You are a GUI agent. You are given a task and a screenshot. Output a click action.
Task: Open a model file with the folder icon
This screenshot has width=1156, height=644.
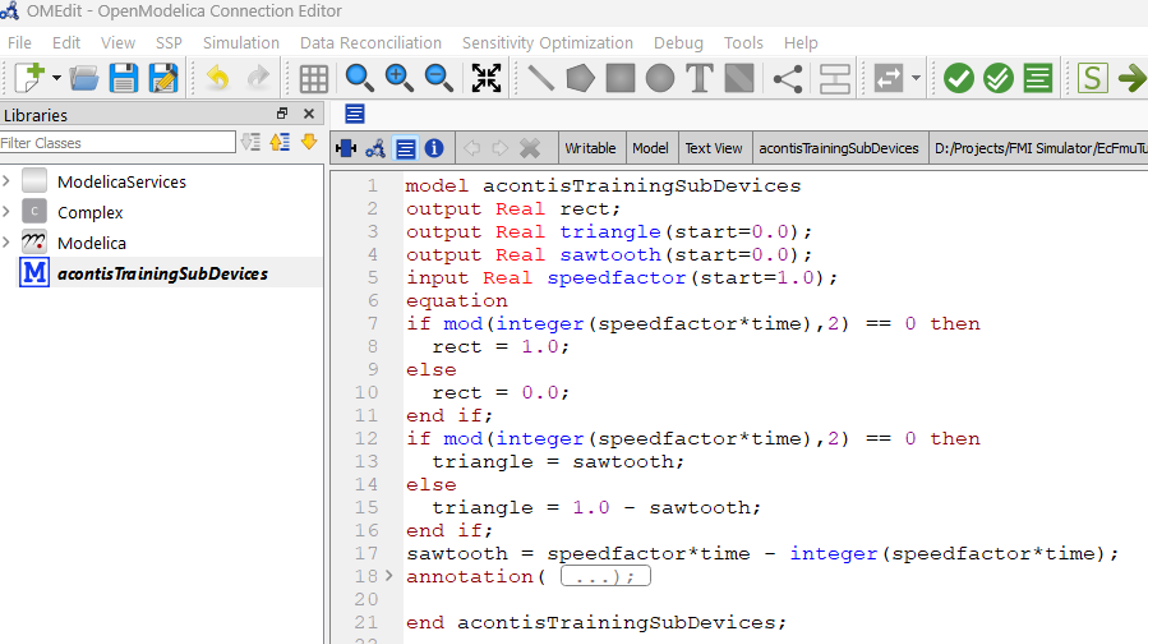pyautogui.click(x=85, y=78)
